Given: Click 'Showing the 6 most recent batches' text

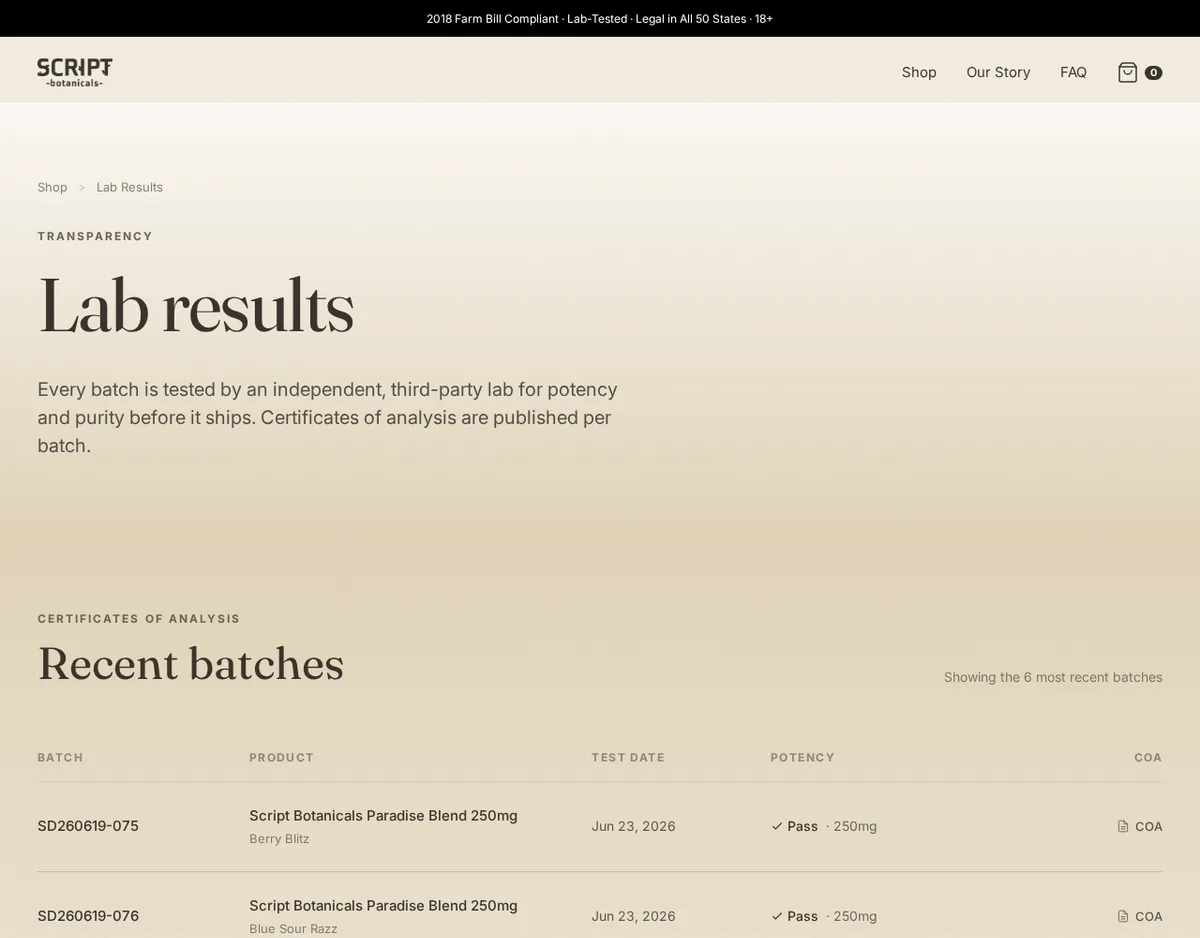Looking at the screenshot, I should 1053,677.
